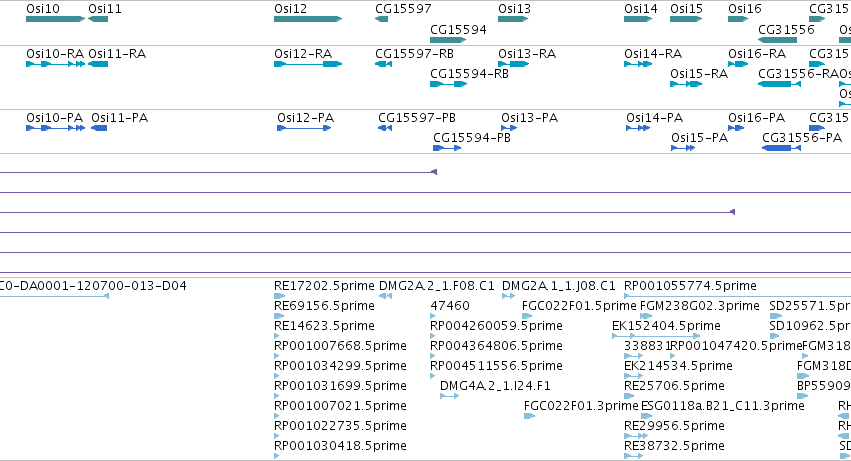Image resolution: width=851 pixels, height=461 pixels.
Task: Select the Osi15-PA protein glyph
Action: pos(683,148)
